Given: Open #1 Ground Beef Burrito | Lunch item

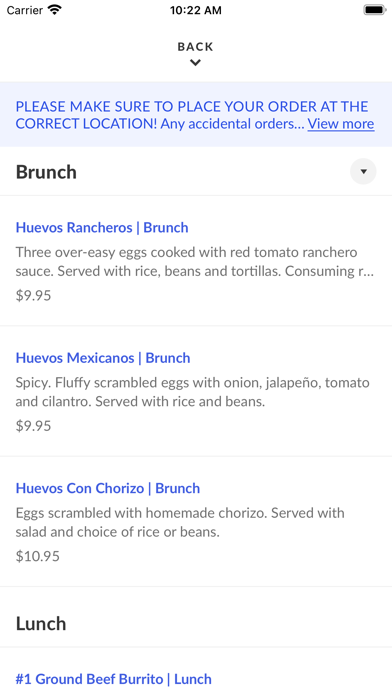Looking at the screenshot, I should pyautogui.click(x=114, y=679).
